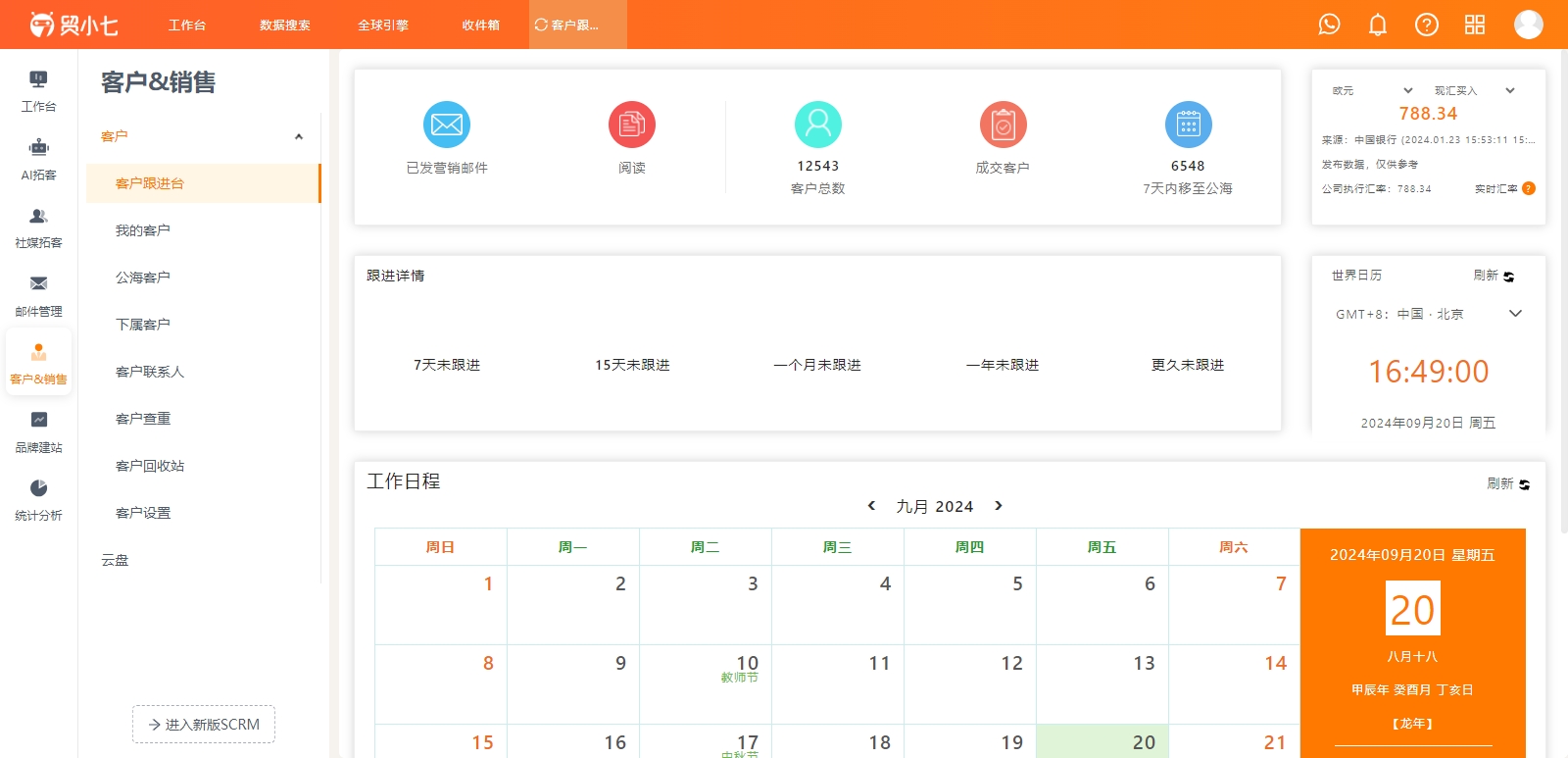
Task: Open 邮件管理 in left sidebar
Action: point(38,296)
